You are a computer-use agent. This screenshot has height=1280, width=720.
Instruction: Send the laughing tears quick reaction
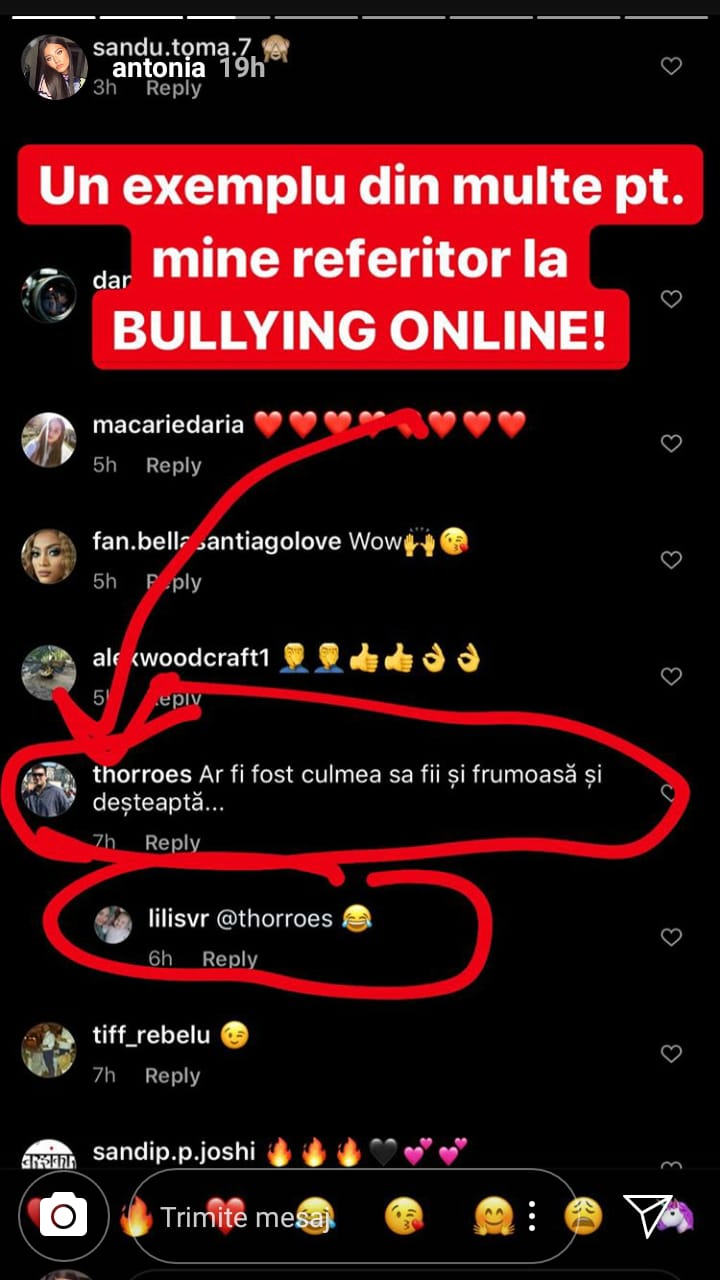[x=314, y=1216]
